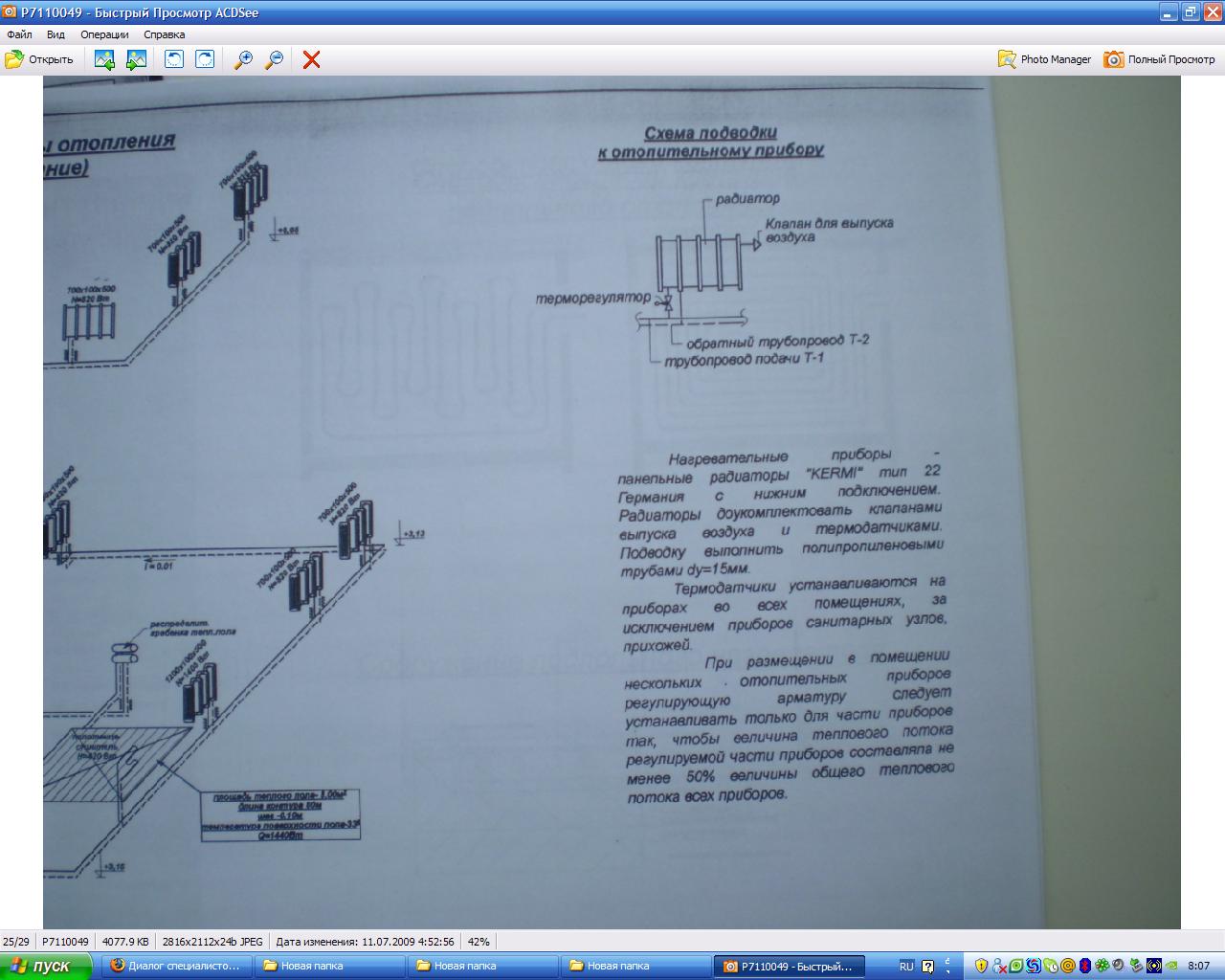Delete the image with red X

click(311, 59)
